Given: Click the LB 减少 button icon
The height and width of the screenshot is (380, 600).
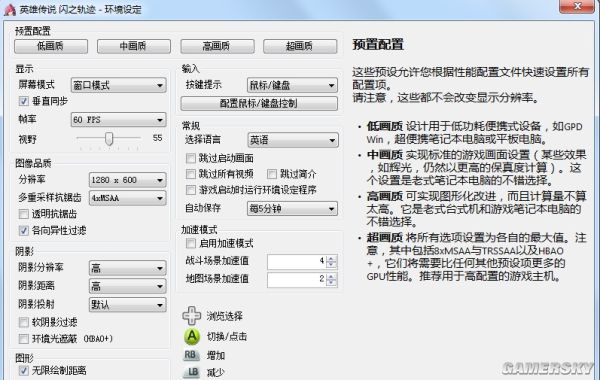Looking at the screenshot, I should point(191,372).
